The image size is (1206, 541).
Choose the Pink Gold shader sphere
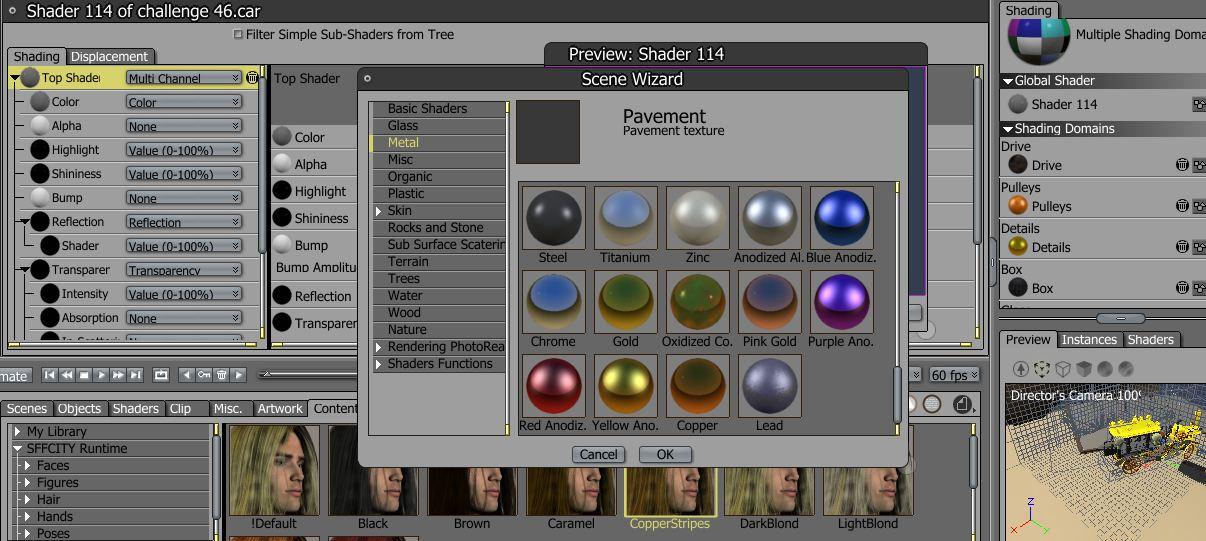769,301
